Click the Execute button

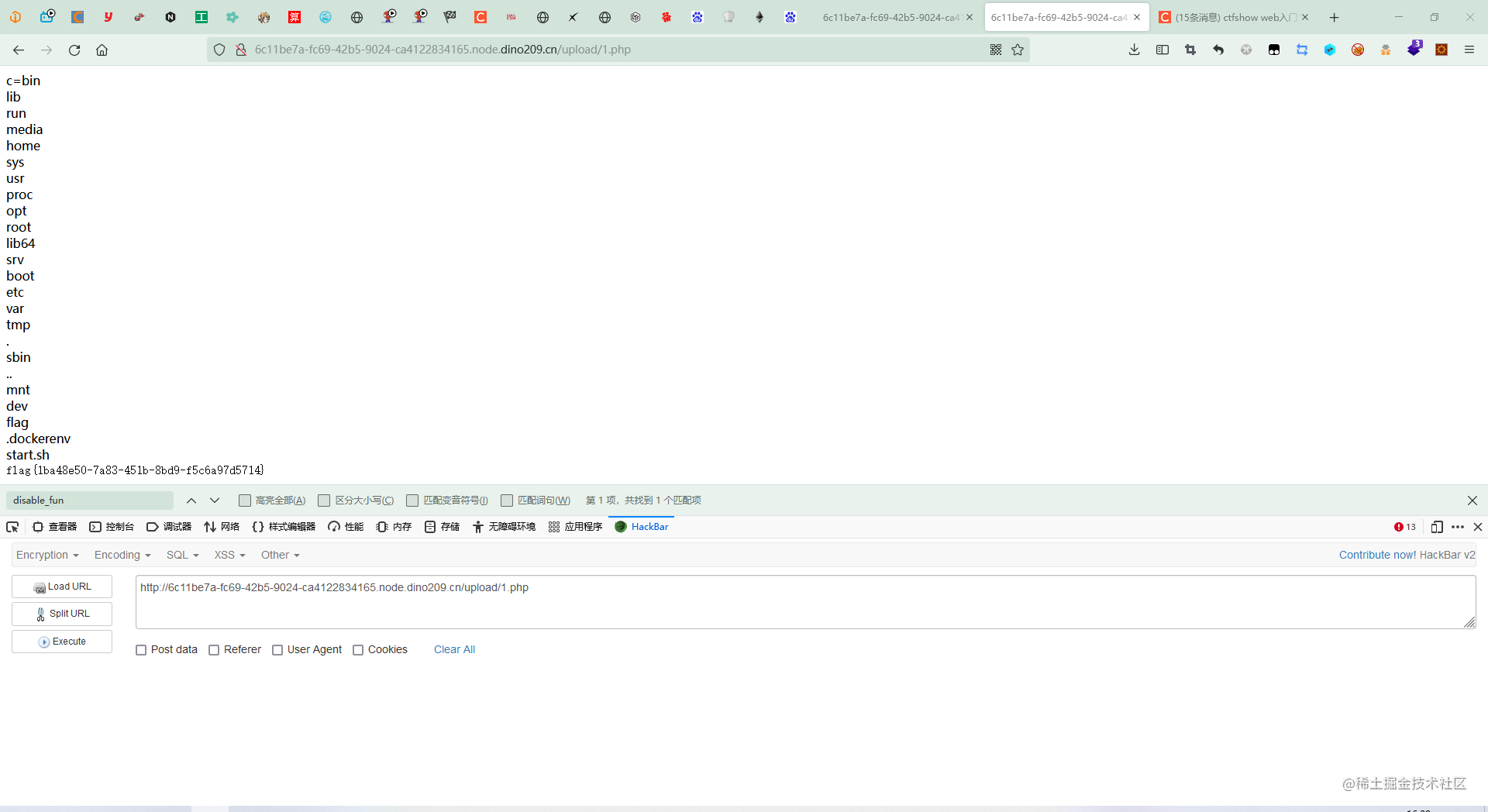62,642
